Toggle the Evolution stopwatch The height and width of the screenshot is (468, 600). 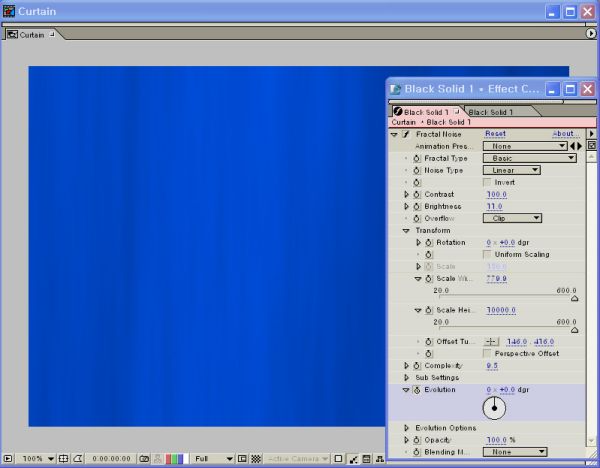417,390
